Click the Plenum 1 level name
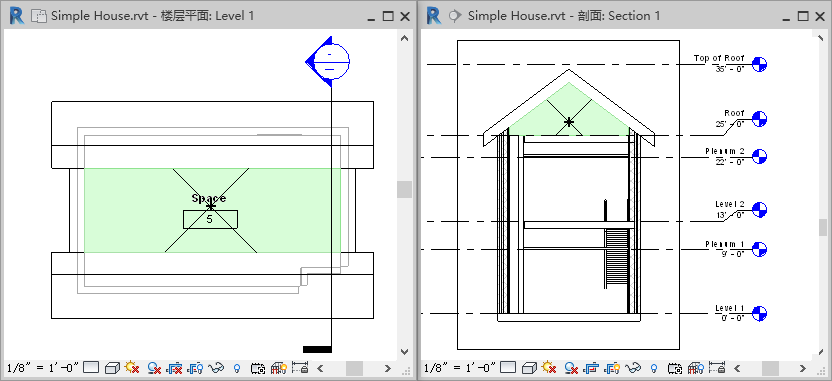 click(x=725, y=244)
